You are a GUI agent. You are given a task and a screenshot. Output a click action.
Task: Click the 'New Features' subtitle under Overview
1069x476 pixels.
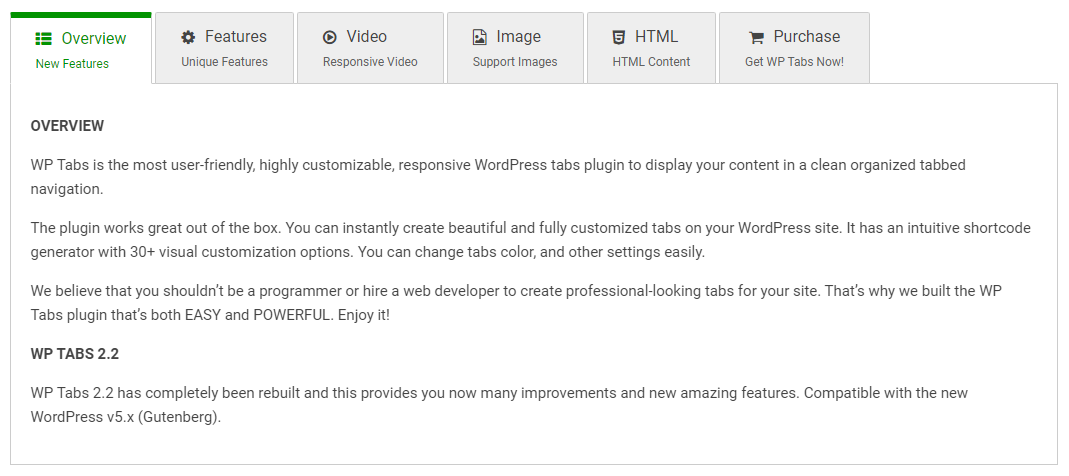coord(72,64)
